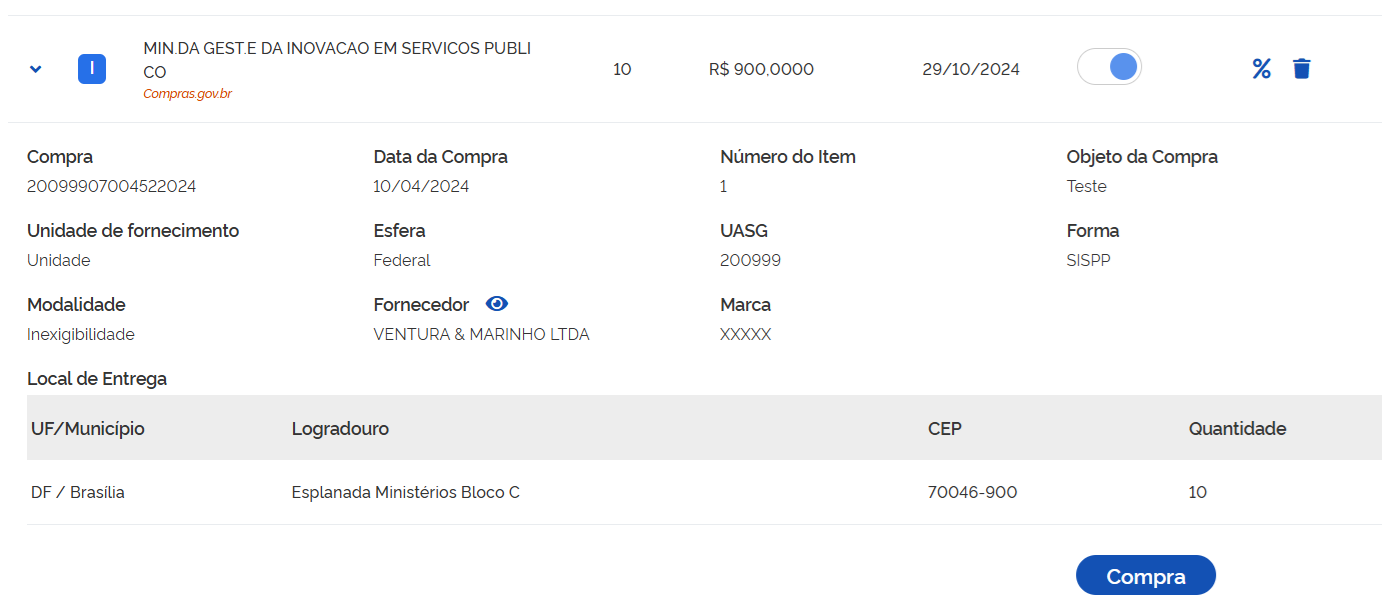Click the blue Compra button

(x=1145, y=576)
